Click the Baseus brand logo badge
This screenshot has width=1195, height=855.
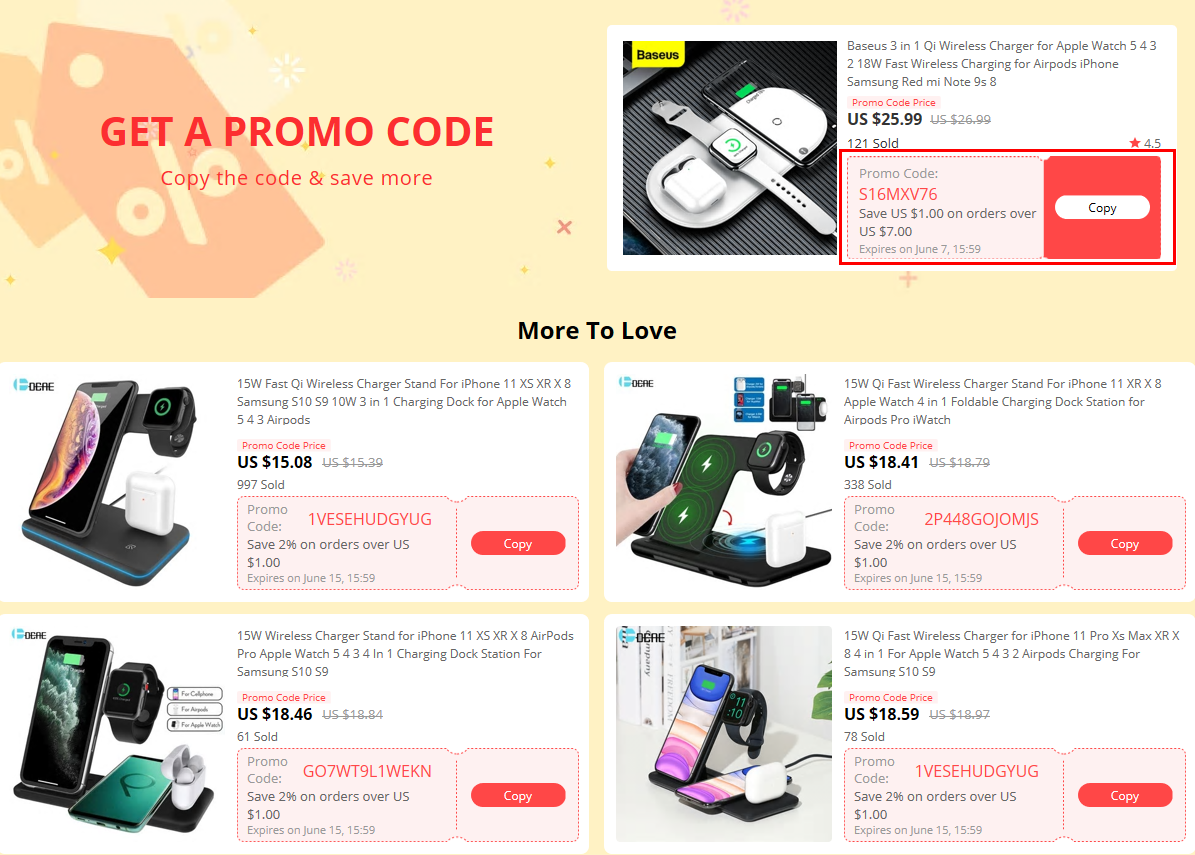click(657, 55)
